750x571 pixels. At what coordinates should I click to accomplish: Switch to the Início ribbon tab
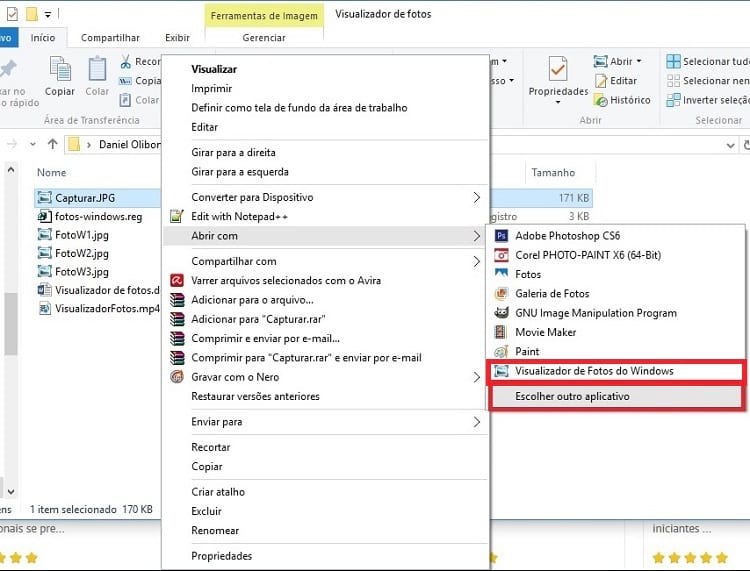pos(43,37)
